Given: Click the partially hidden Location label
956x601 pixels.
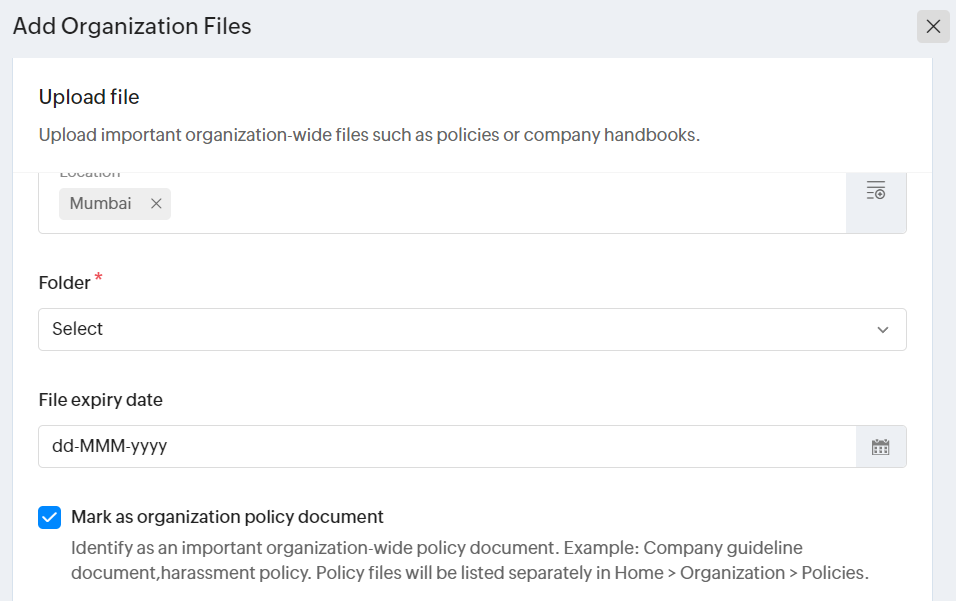Looking at the screenshot, I should [89, 175].
